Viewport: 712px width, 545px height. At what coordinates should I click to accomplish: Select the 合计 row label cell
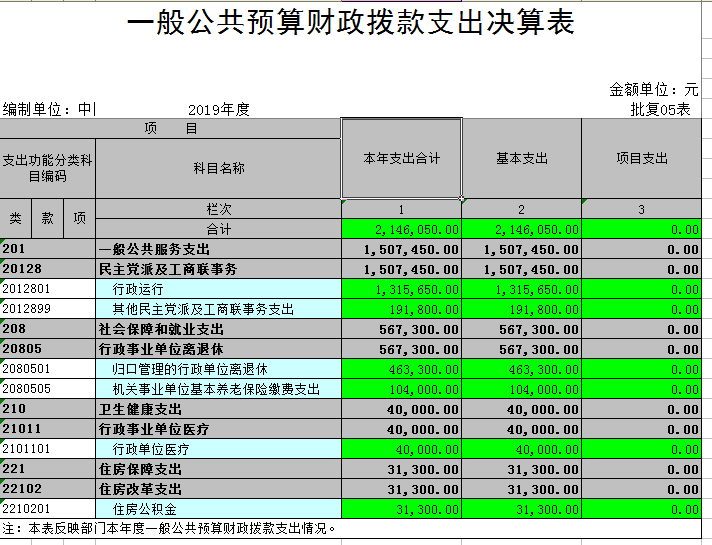click(218, 229)
